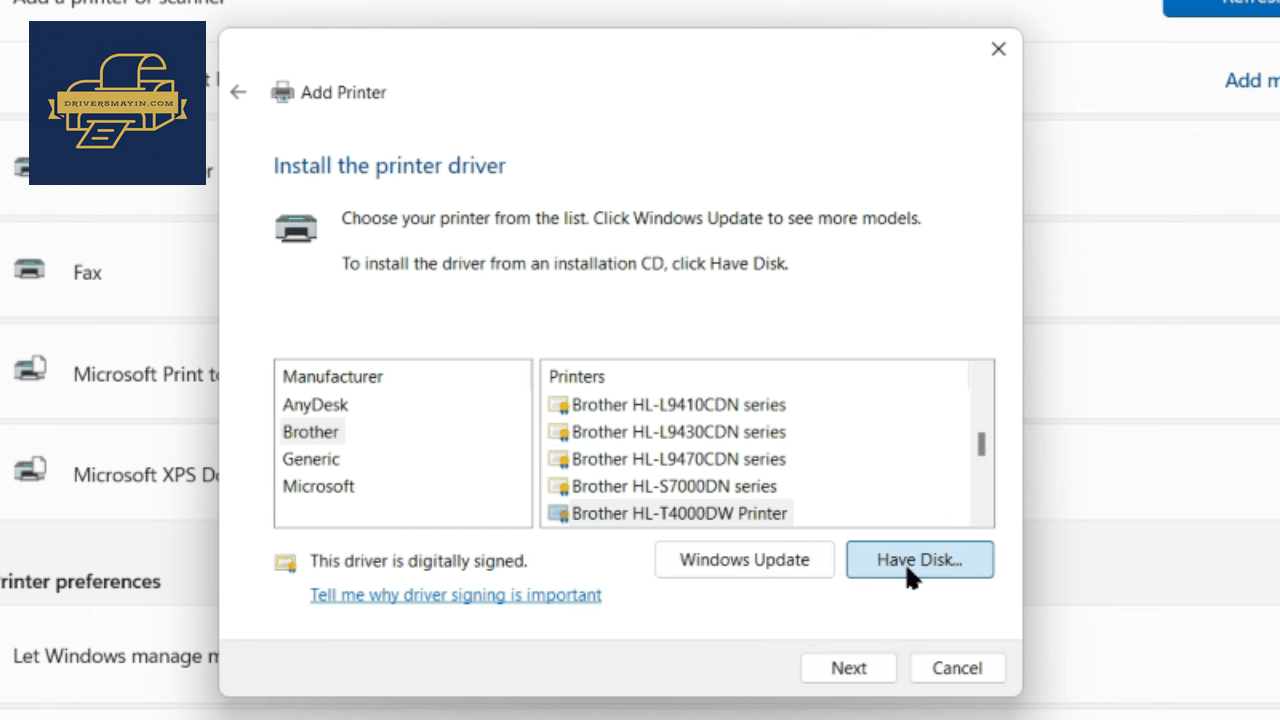
Task: Click the Have Disk button
Action: [x=920, y=560]
